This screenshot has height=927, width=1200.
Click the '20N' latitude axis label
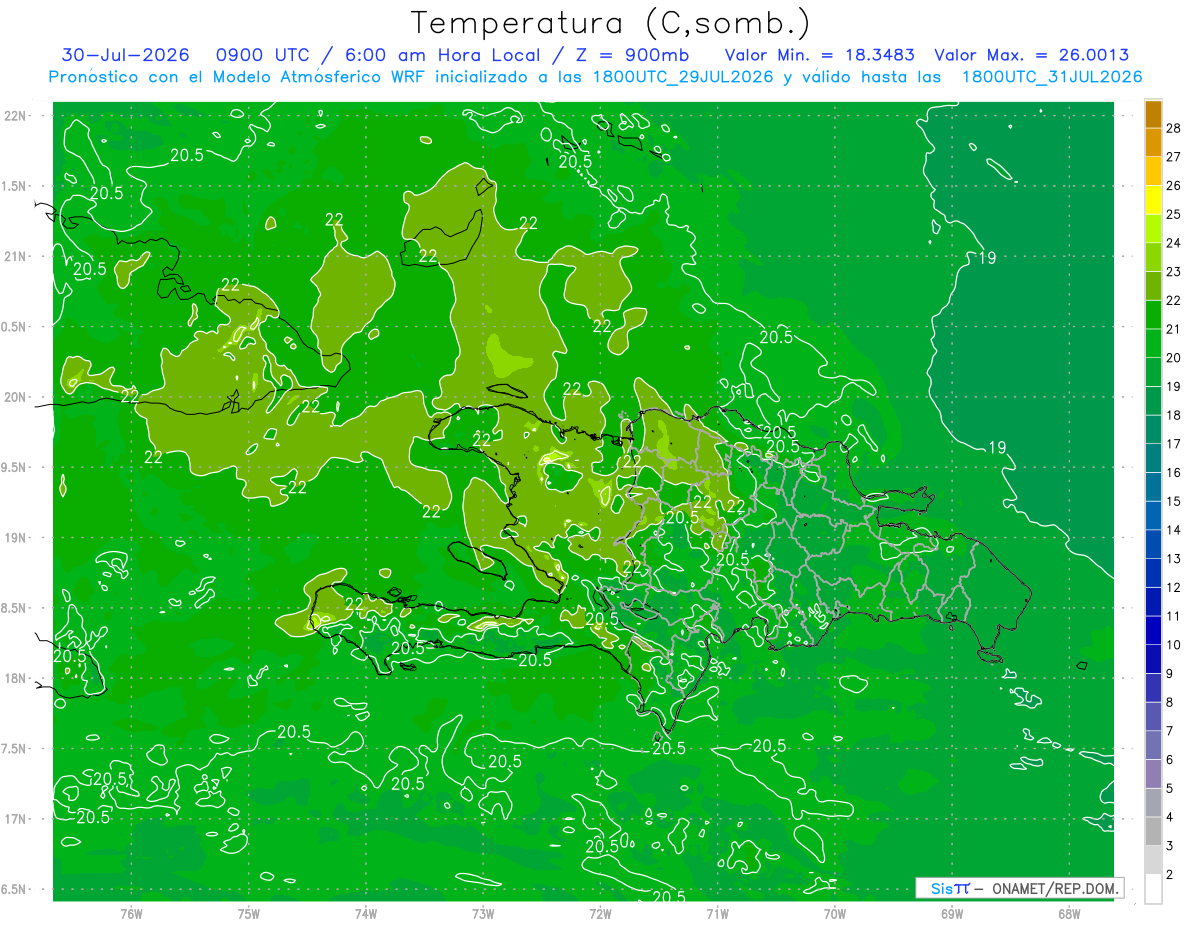14,397
